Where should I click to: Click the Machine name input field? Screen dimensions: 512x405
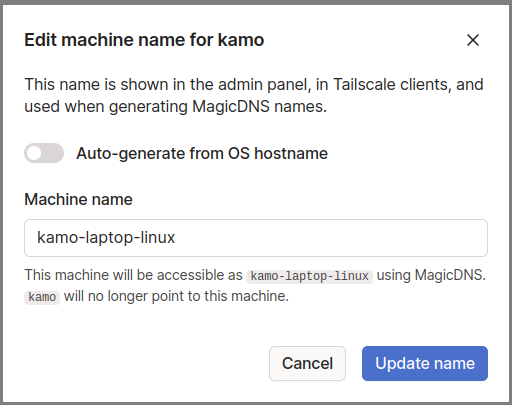click(256, 238)
